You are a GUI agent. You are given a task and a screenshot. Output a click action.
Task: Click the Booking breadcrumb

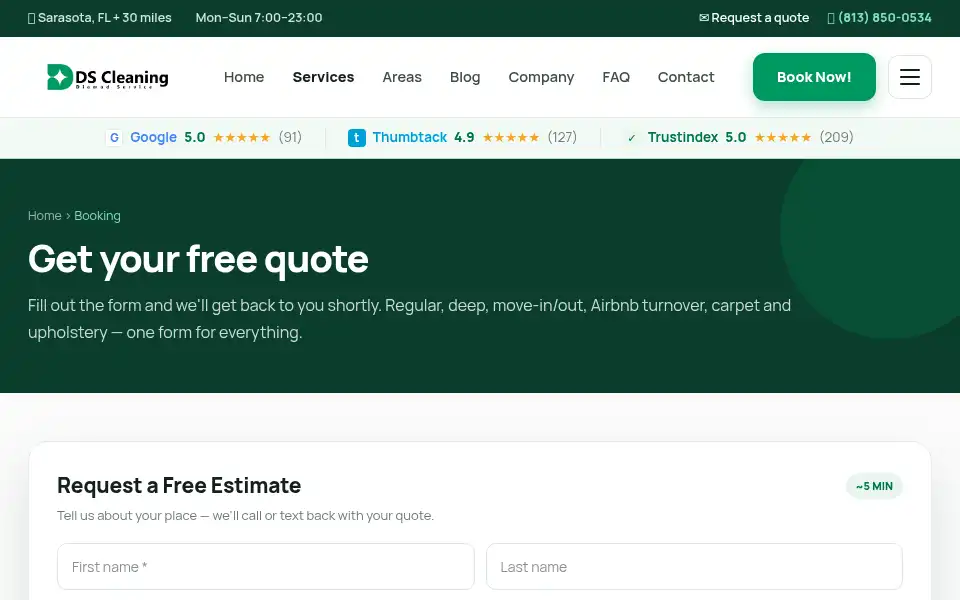(97, 216)
